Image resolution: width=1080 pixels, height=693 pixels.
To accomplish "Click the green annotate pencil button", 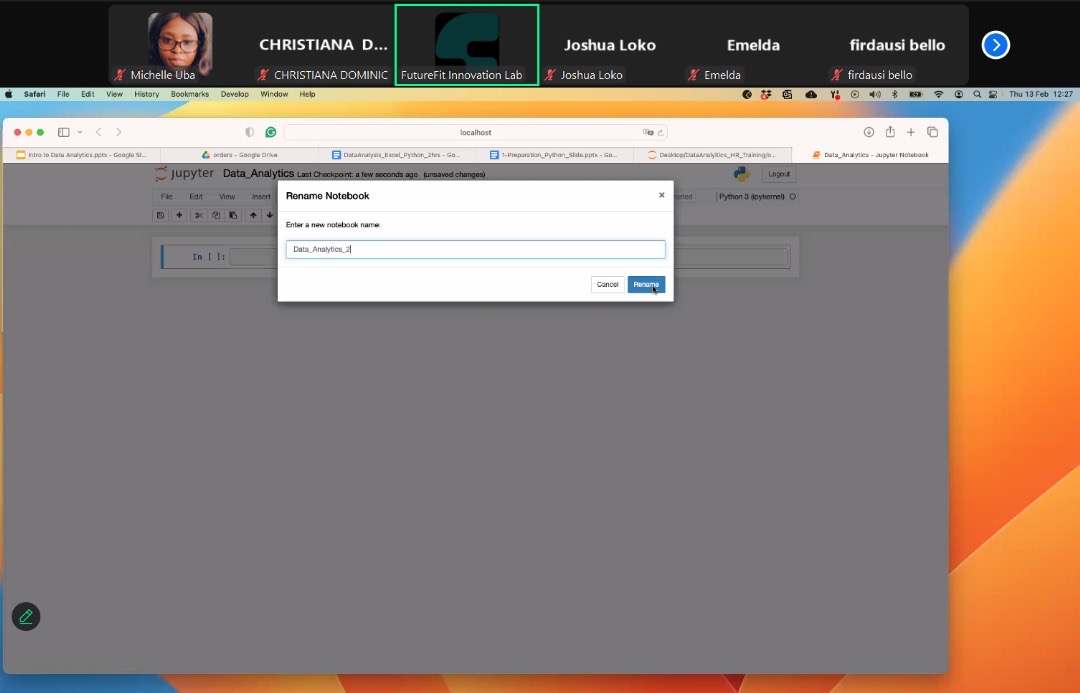I will tap(26, 617).
